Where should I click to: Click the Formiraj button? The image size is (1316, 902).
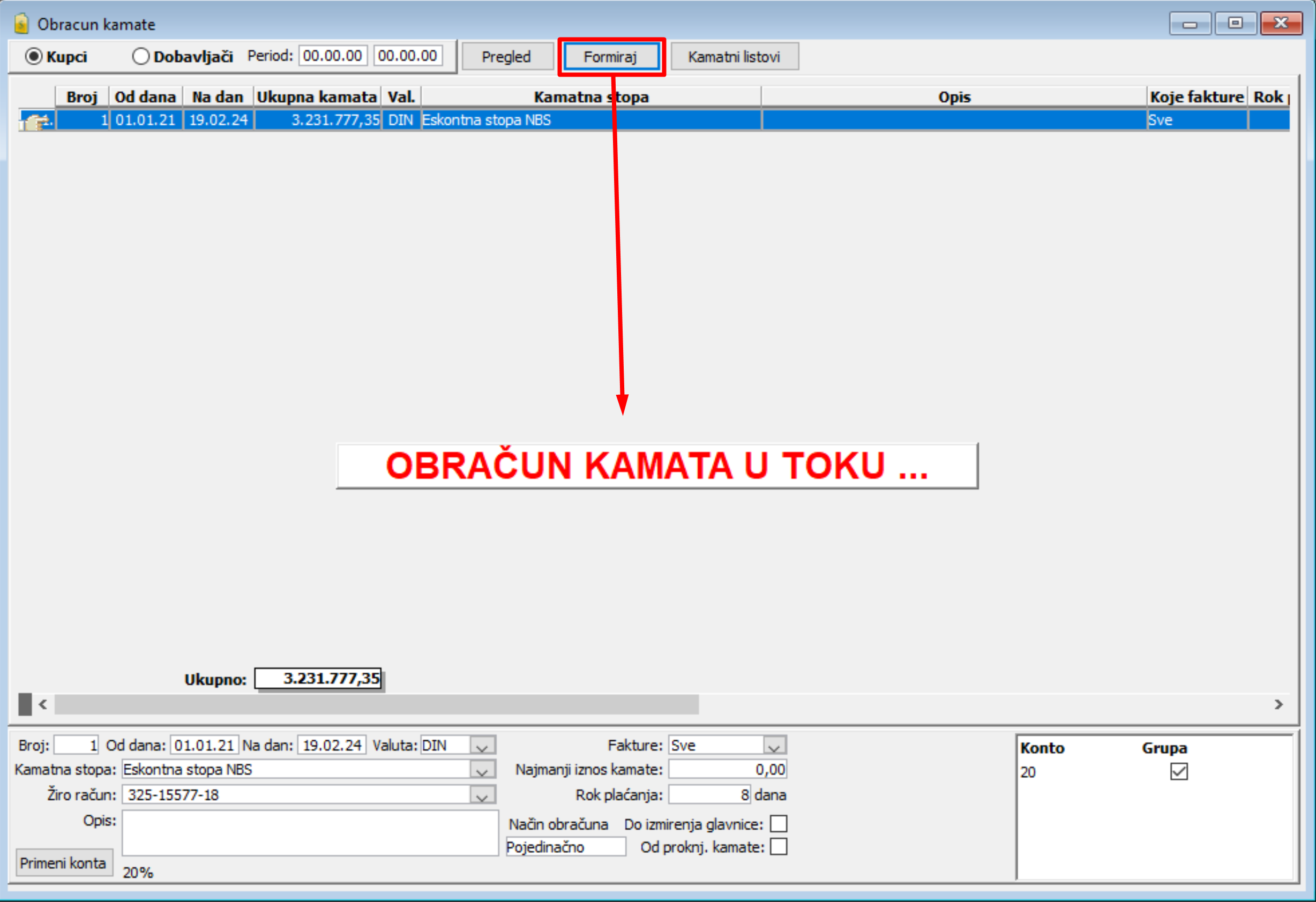(611, 57)
